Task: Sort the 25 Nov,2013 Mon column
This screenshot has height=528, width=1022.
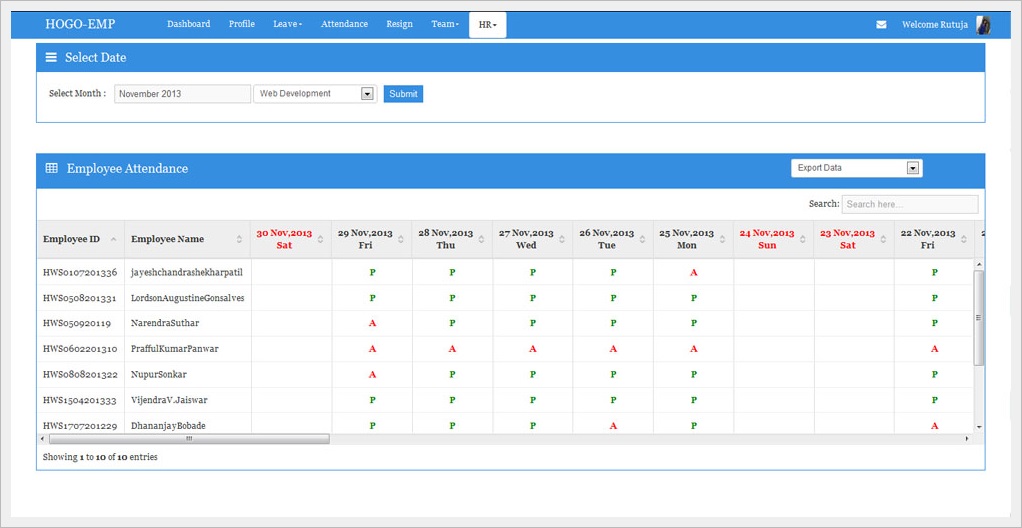Action: click(x=722, y=239)
